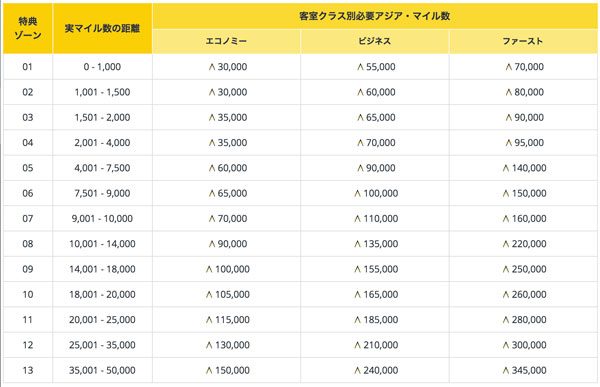This screenshot has height=387, width=600.
Task: Click miles icon next to economy 30,000 in zone 01
Action: click(x=212, y=67)
